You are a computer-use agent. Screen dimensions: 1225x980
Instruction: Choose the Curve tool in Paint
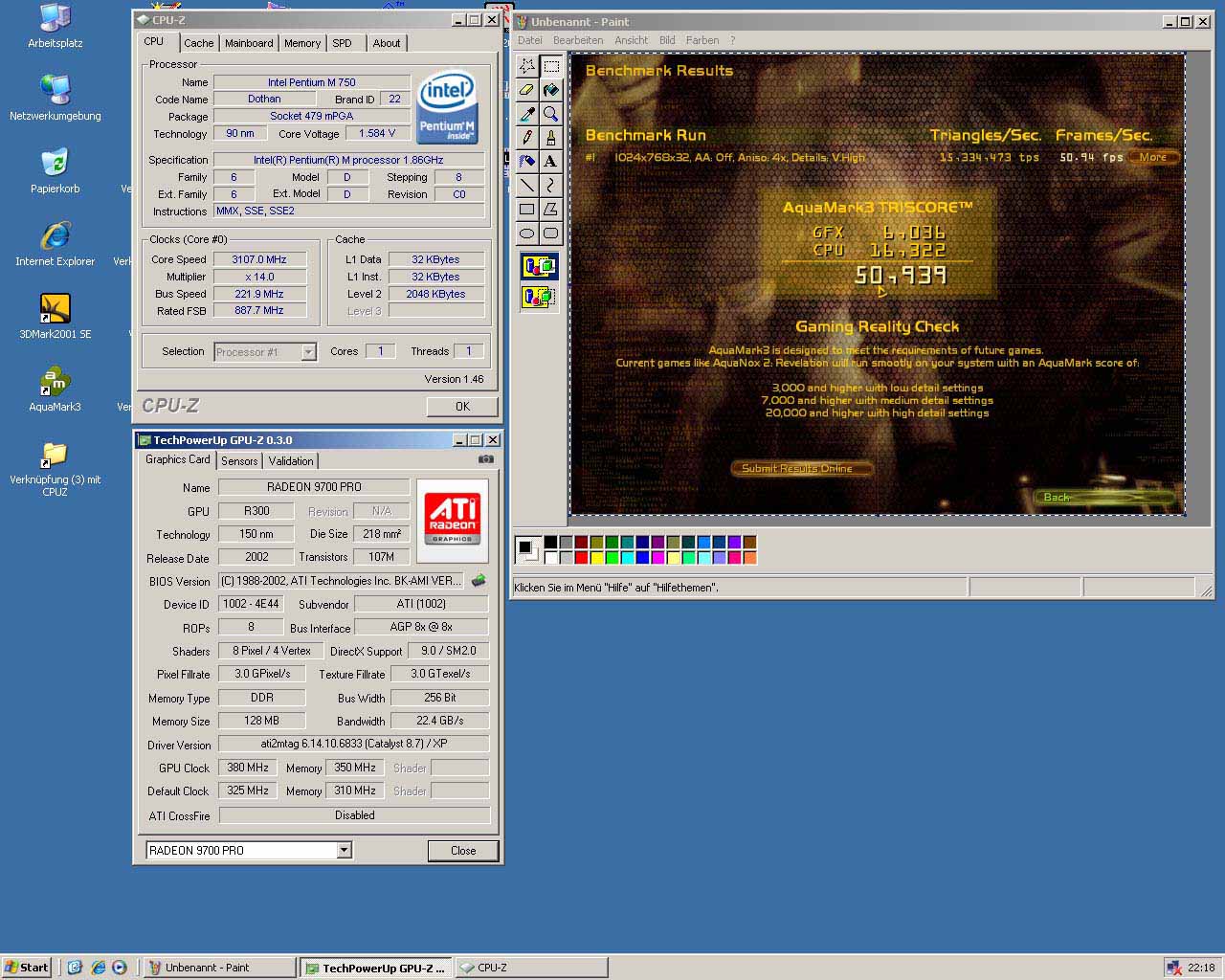point(551,186)
